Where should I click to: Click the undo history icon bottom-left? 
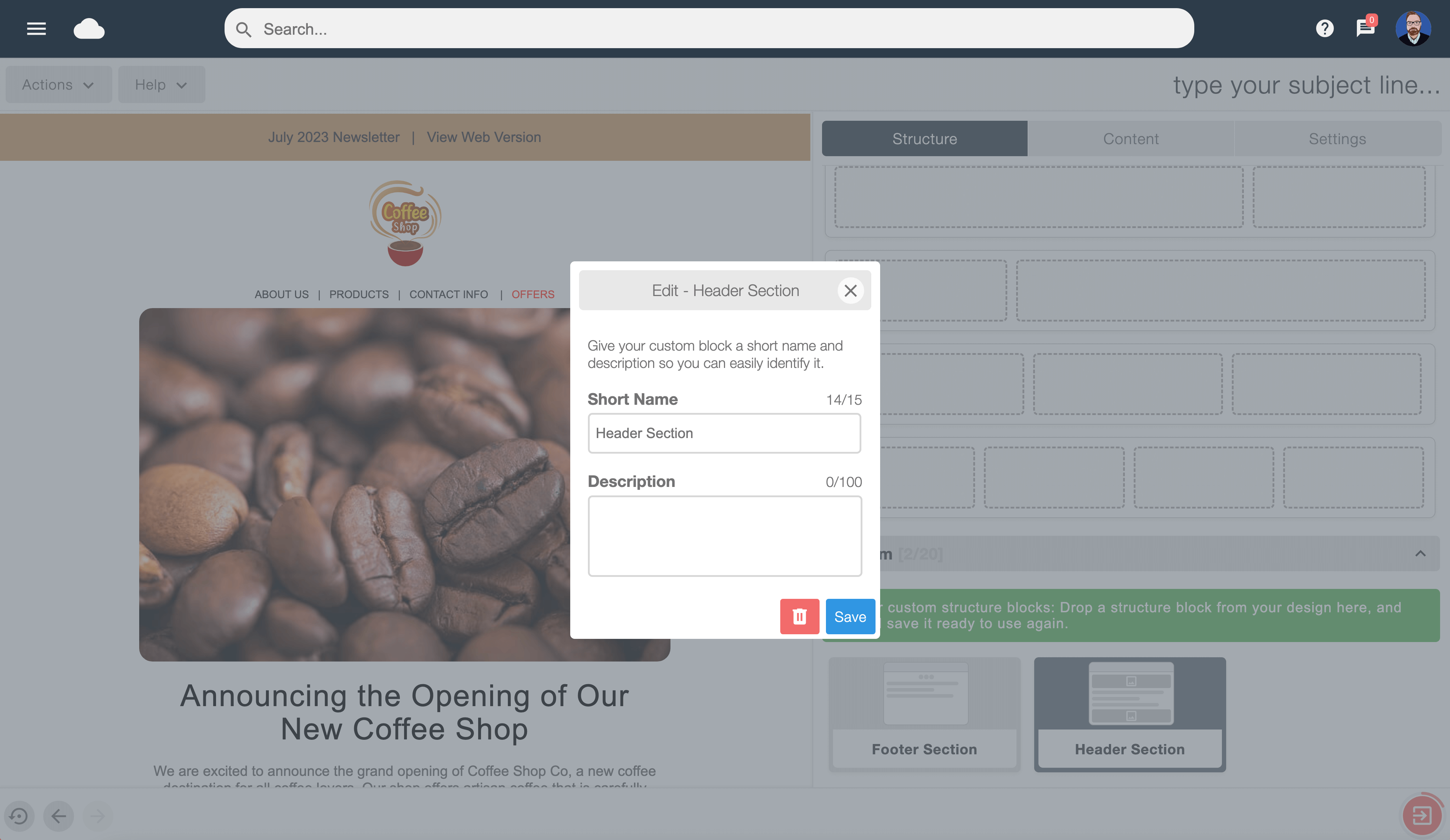[20, 815]
